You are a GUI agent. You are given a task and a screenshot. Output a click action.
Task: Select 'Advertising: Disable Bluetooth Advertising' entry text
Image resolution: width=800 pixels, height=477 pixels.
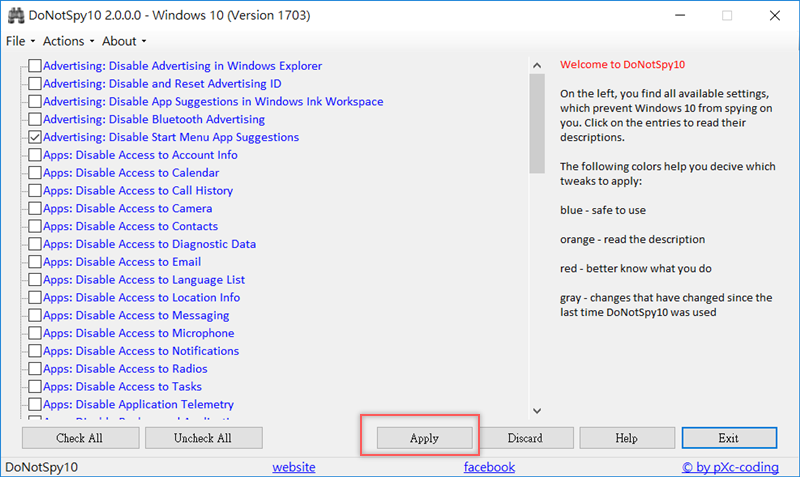tap(154, 119)
